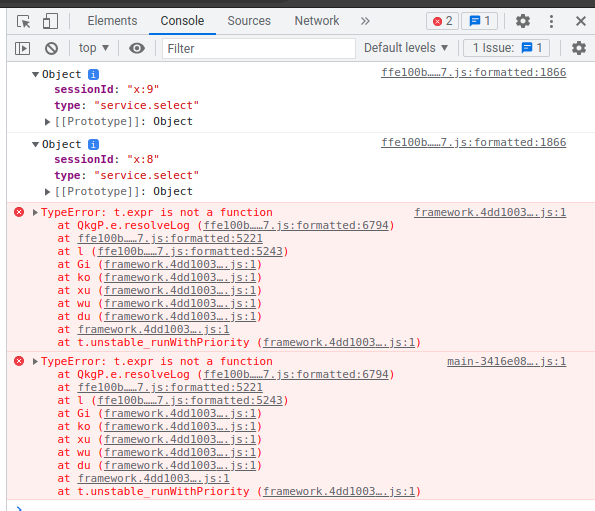Show more DevTools tabs chevron
595x511 pixels.
pyautogui.click(x=365, y=21)
